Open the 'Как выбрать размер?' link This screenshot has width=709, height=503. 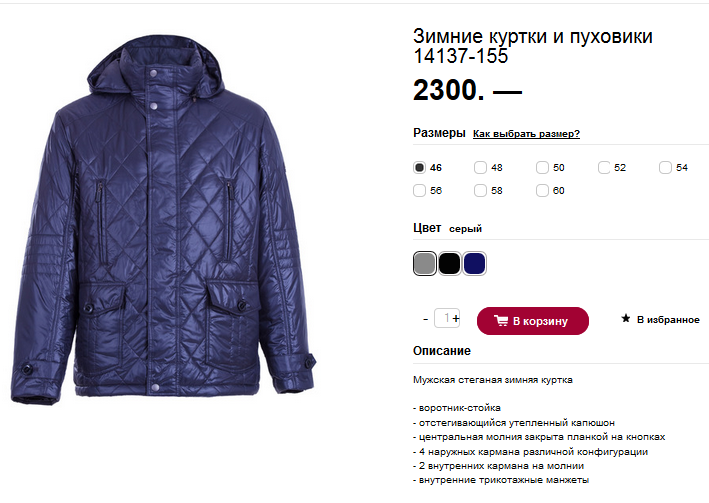(526, 134)
